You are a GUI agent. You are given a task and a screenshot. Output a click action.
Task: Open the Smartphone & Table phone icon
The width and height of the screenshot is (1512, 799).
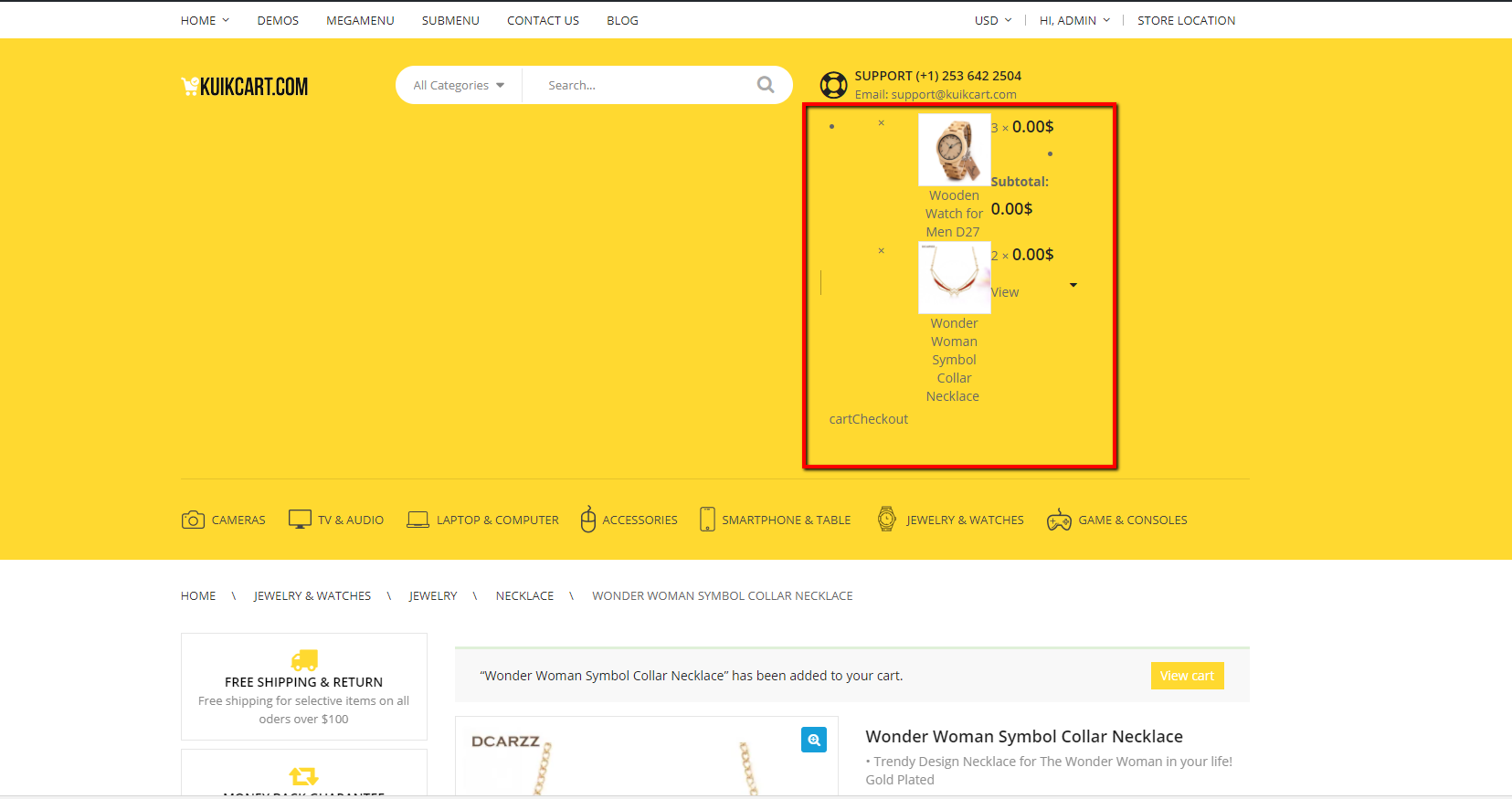point(707,519)
